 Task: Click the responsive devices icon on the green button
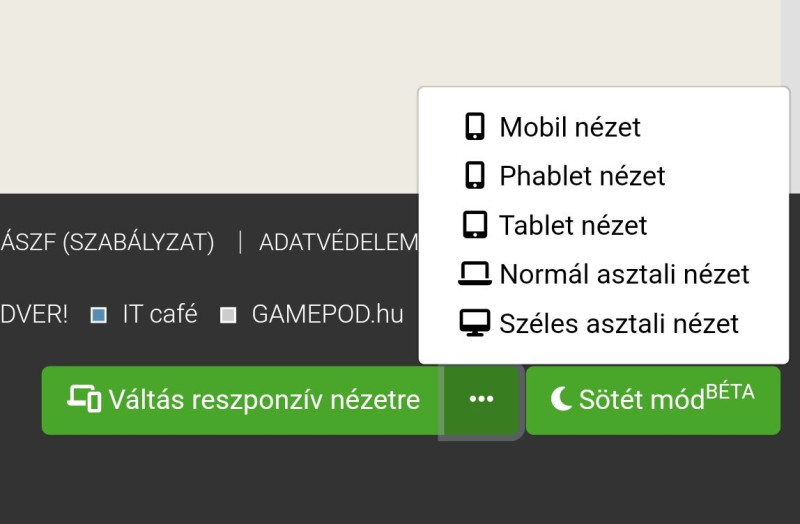[x=84, y=399]
